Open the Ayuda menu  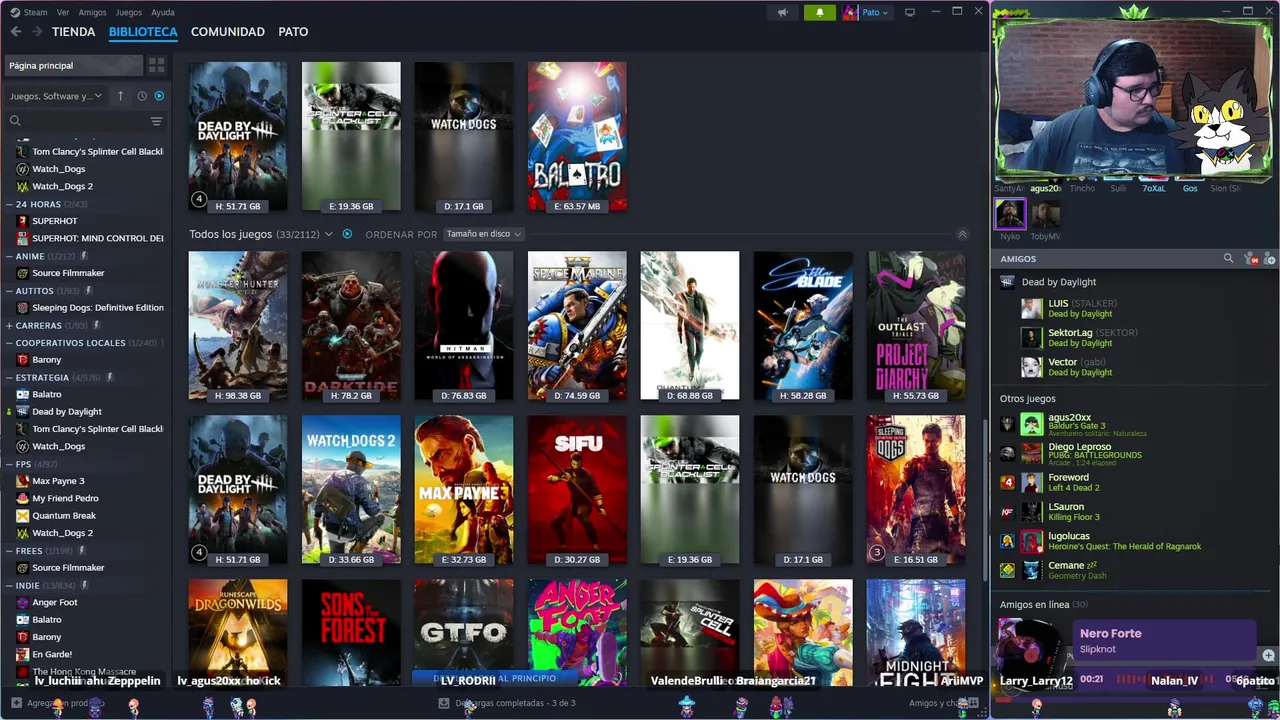(x=162, y=12)
